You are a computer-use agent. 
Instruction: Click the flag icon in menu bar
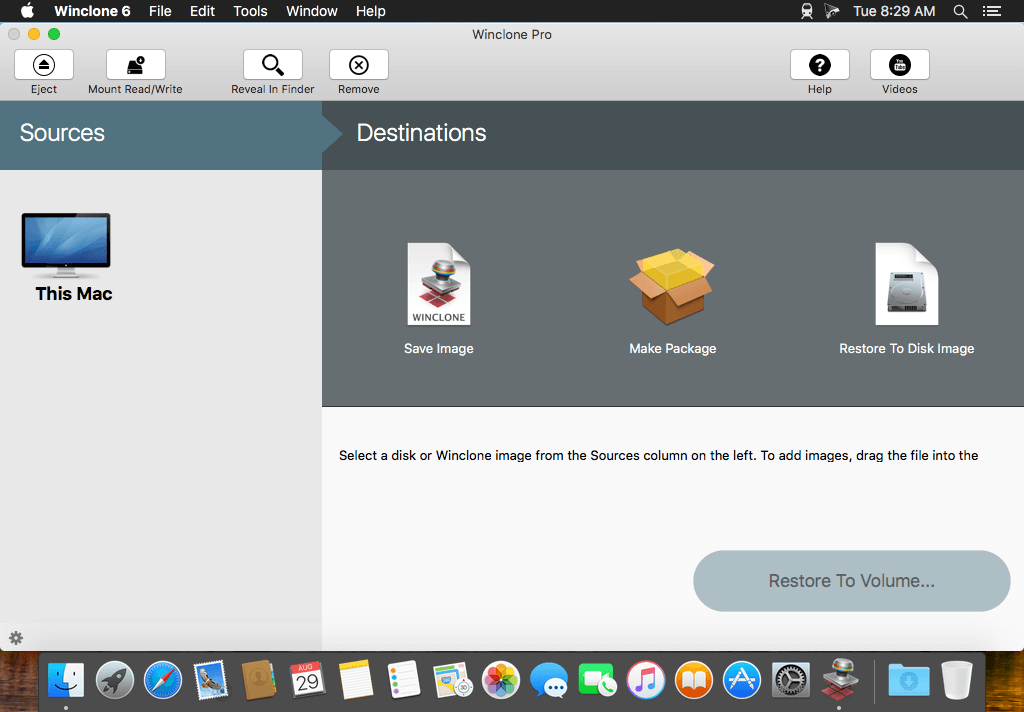point(831,11)
